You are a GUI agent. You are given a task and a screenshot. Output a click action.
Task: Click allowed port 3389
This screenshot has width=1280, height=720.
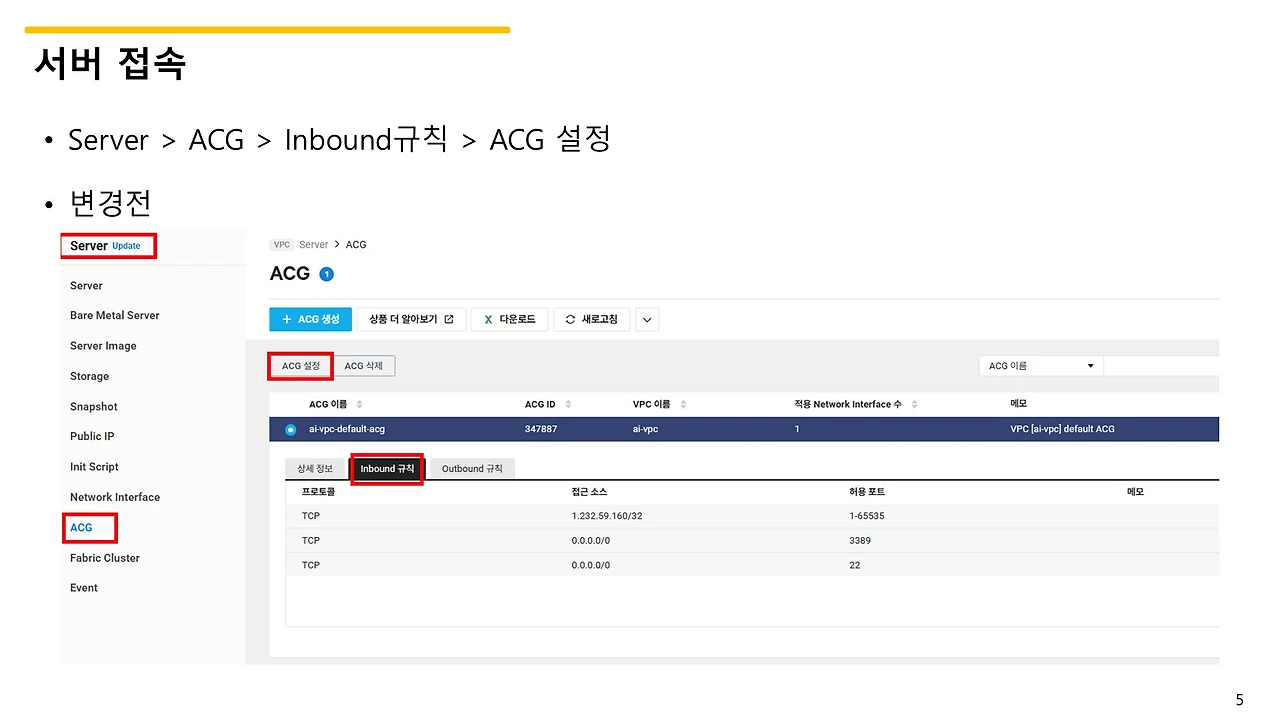point(860,540)
